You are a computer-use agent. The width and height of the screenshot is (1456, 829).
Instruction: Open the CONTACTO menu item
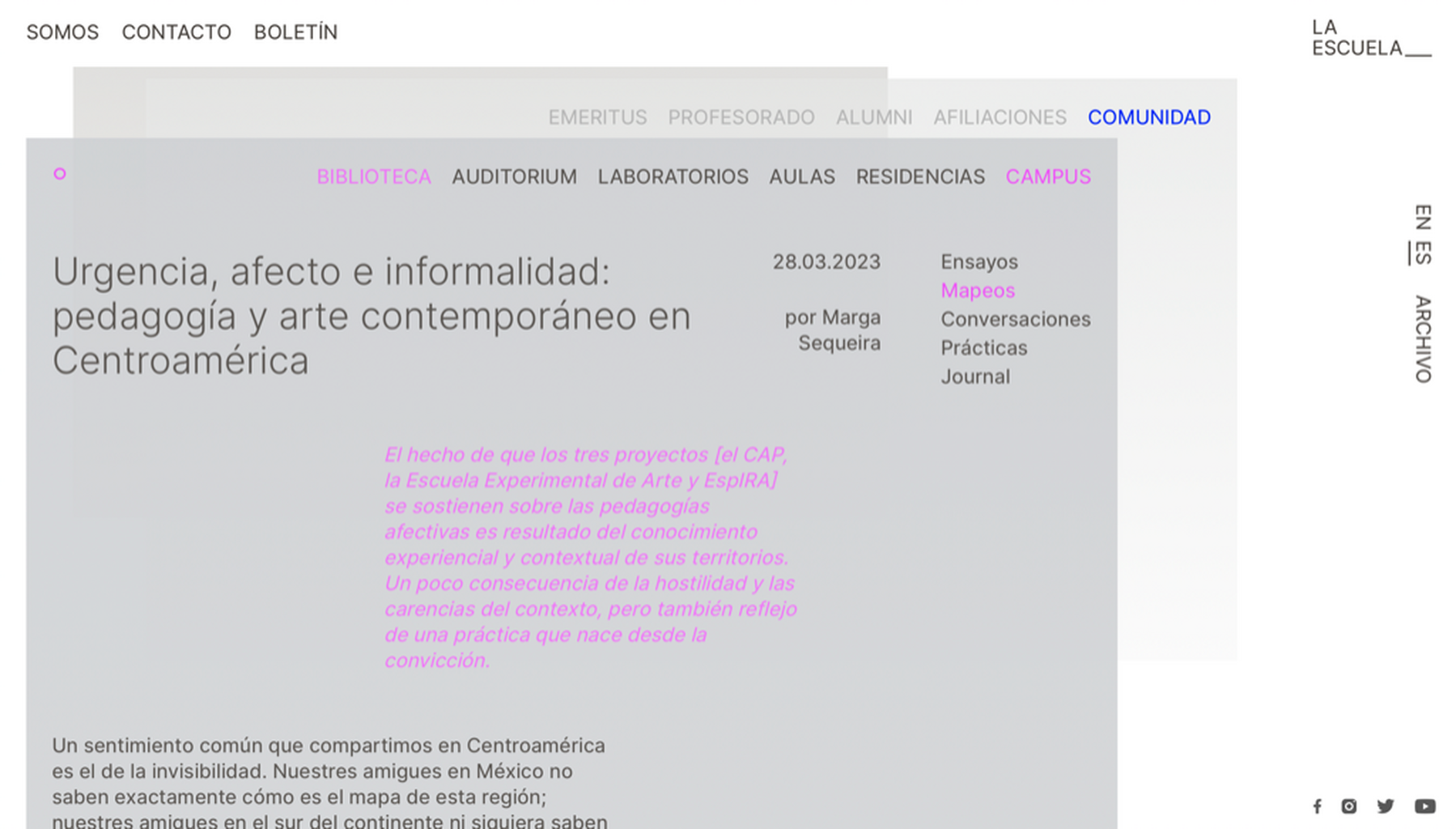click(176, 32)
